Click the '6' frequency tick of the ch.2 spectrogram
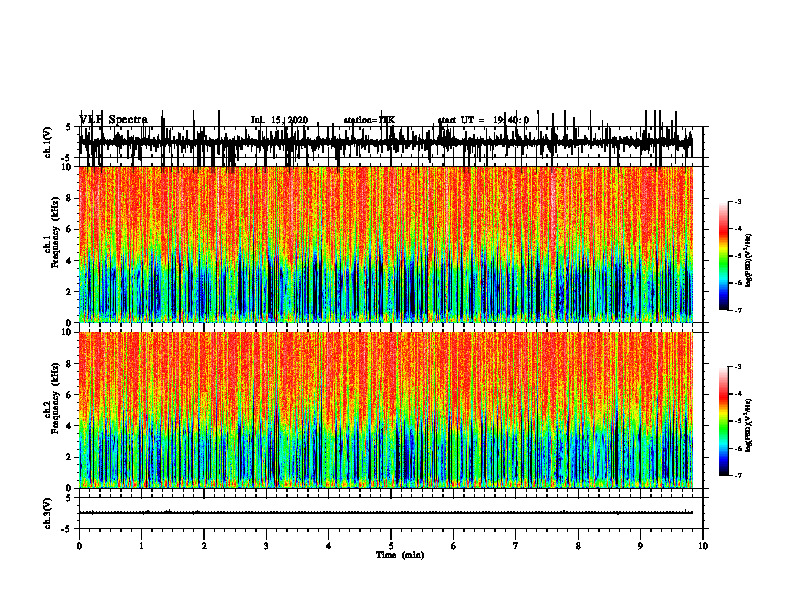 coord(70,394)
